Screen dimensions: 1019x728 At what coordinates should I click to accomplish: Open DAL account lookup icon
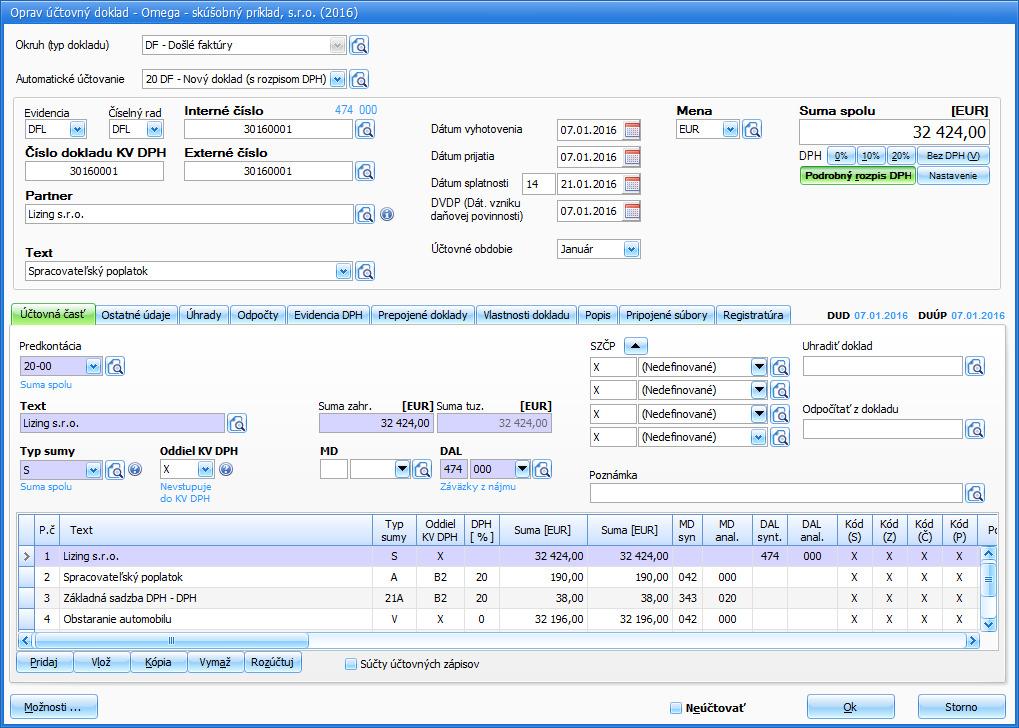click(x=542, y=469)
